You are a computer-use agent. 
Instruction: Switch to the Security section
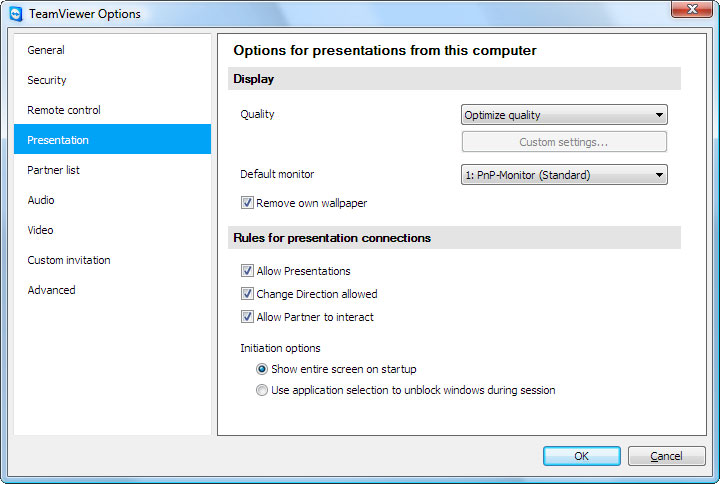[47, 80]
